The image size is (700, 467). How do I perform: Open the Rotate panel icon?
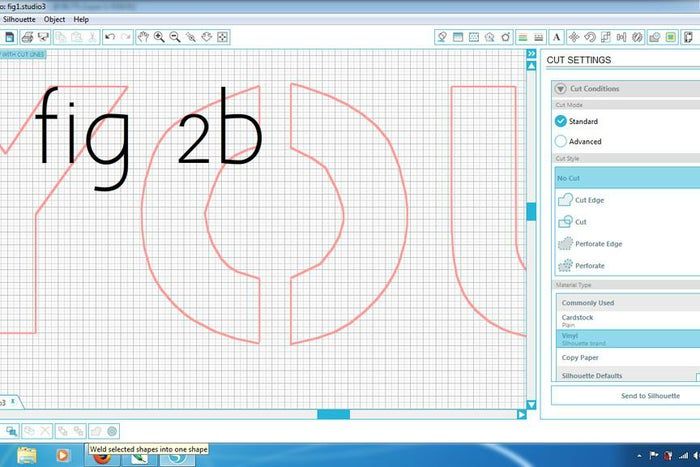tap(591, 37)
